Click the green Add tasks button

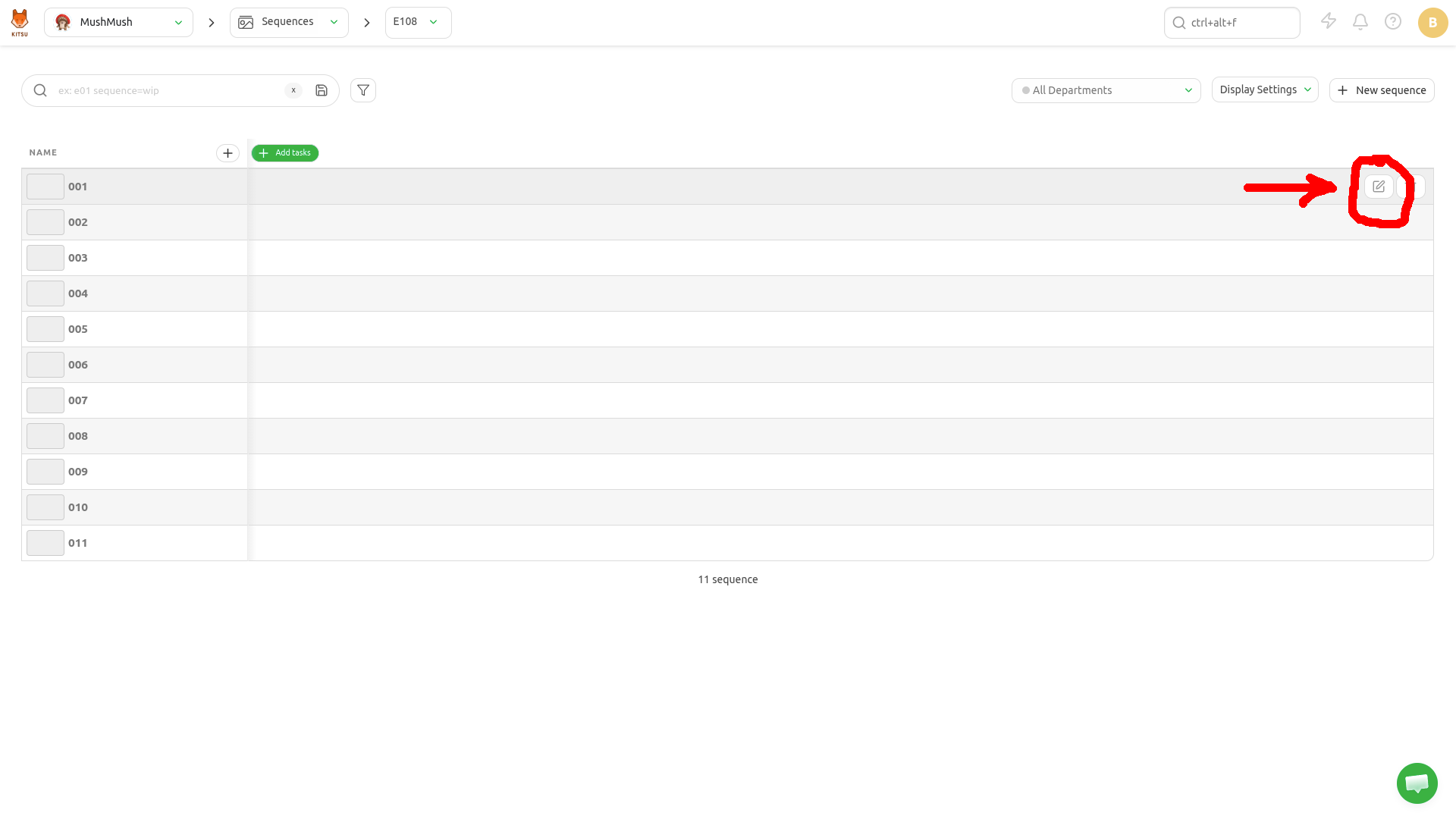pos(285,153)
